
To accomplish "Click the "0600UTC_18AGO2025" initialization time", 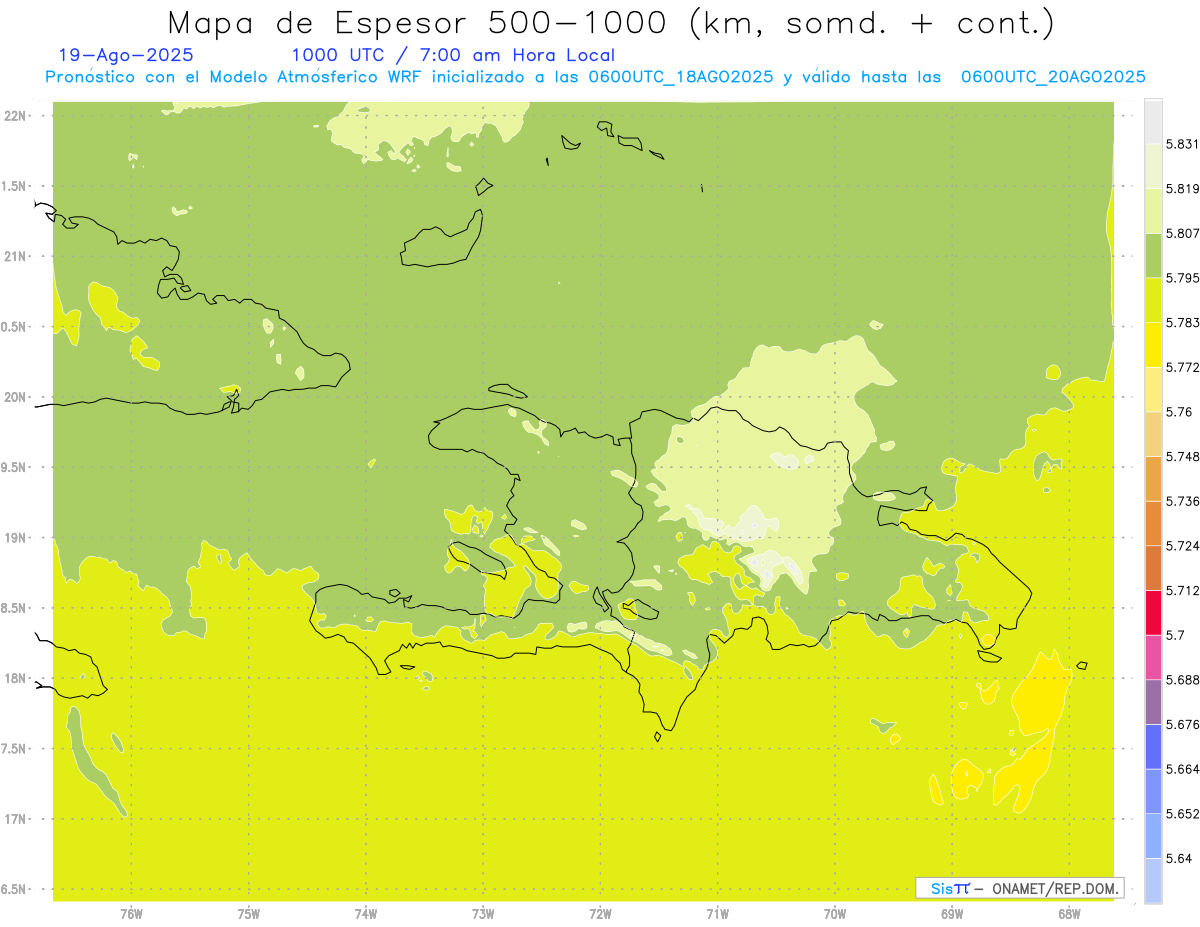I will click(x=680, y=77).
